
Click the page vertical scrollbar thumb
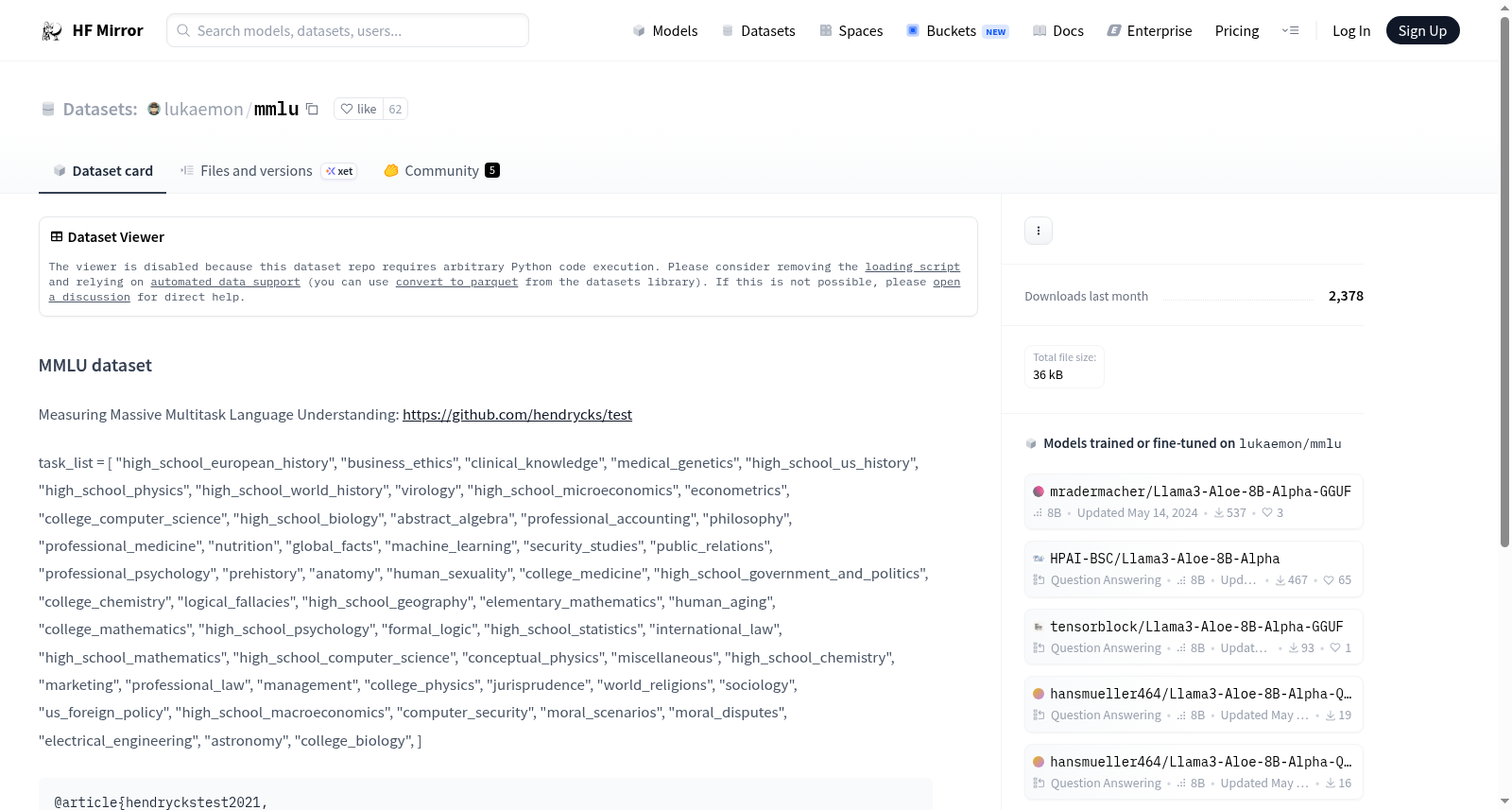click(1504, 282)
